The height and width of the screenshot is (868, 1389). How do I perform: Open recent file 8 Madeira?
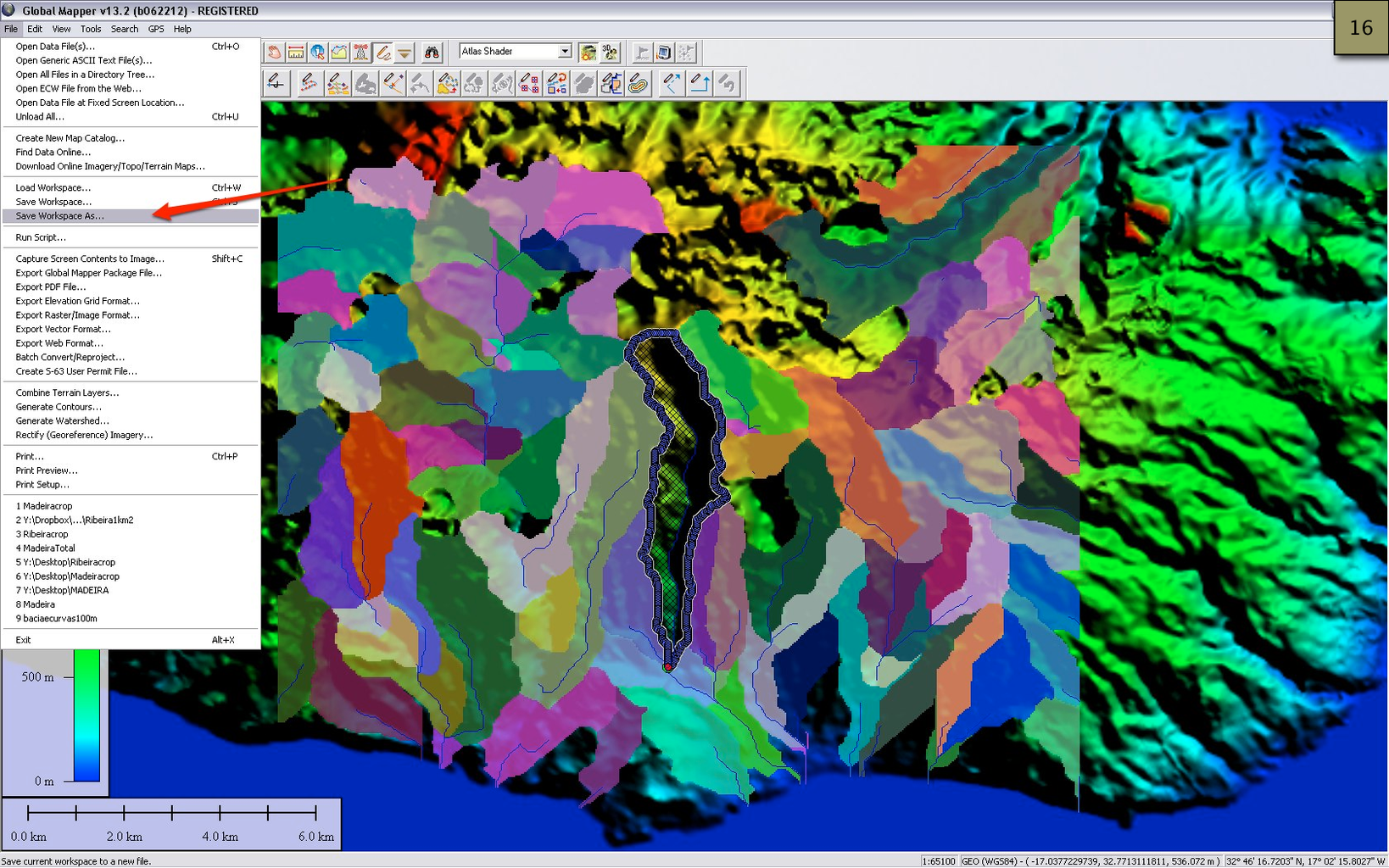click(x=35, y=604)
